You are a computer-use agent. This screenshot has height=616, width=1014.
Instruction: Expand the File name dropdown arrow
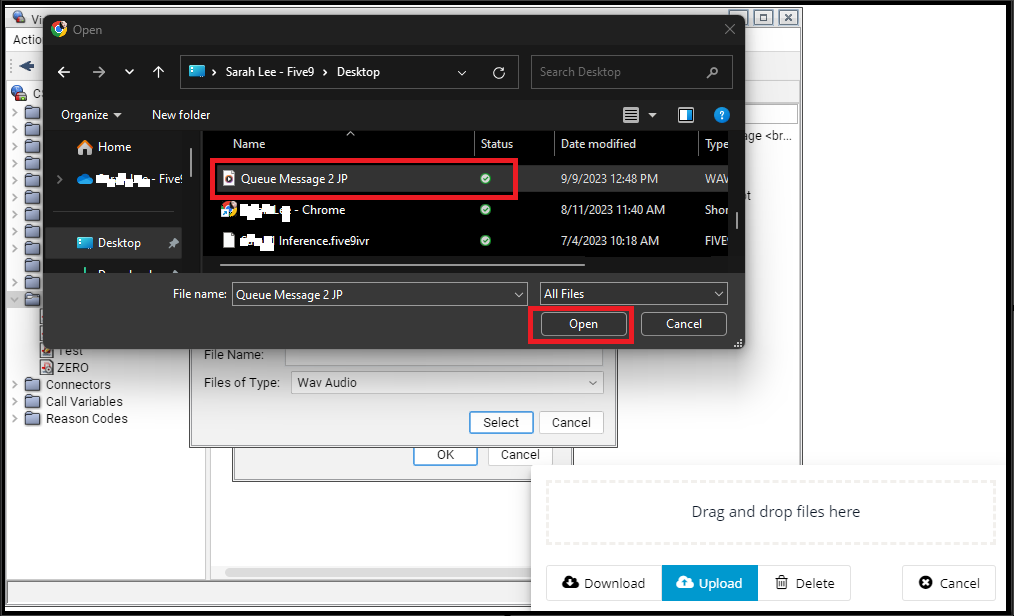click(519, 295)
